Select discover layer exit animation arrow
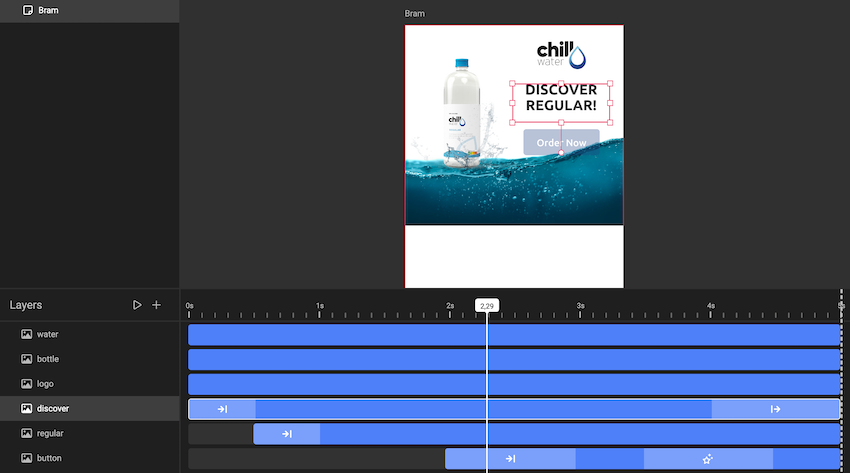The height and width of the screenshot is (473, 850). click(775, 409)
